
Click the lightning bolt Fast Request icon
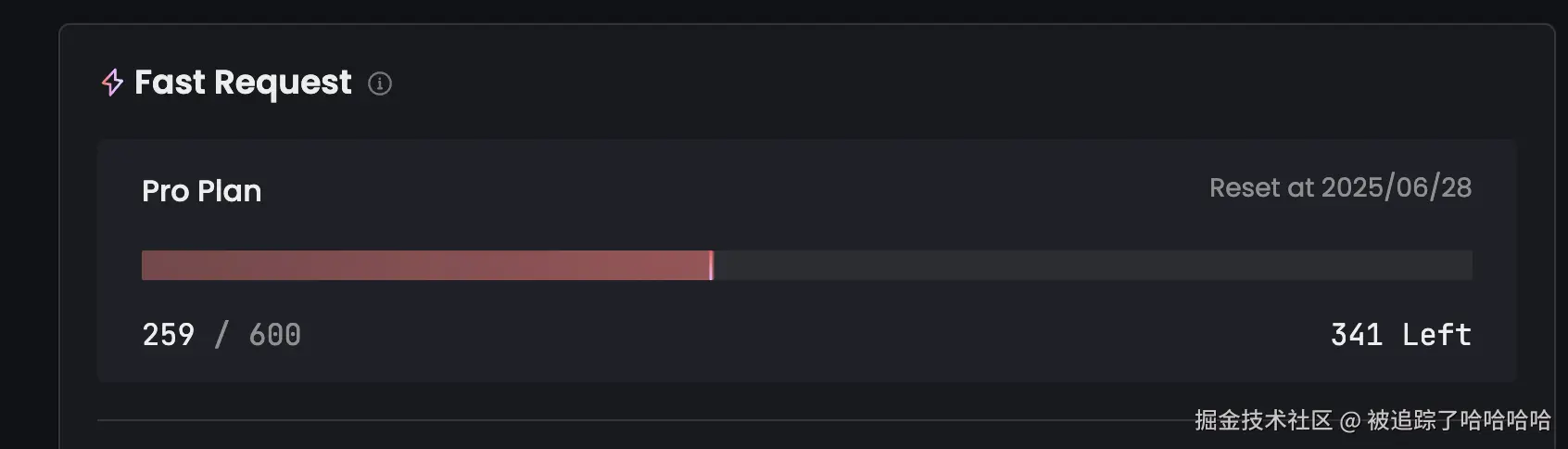112,83
